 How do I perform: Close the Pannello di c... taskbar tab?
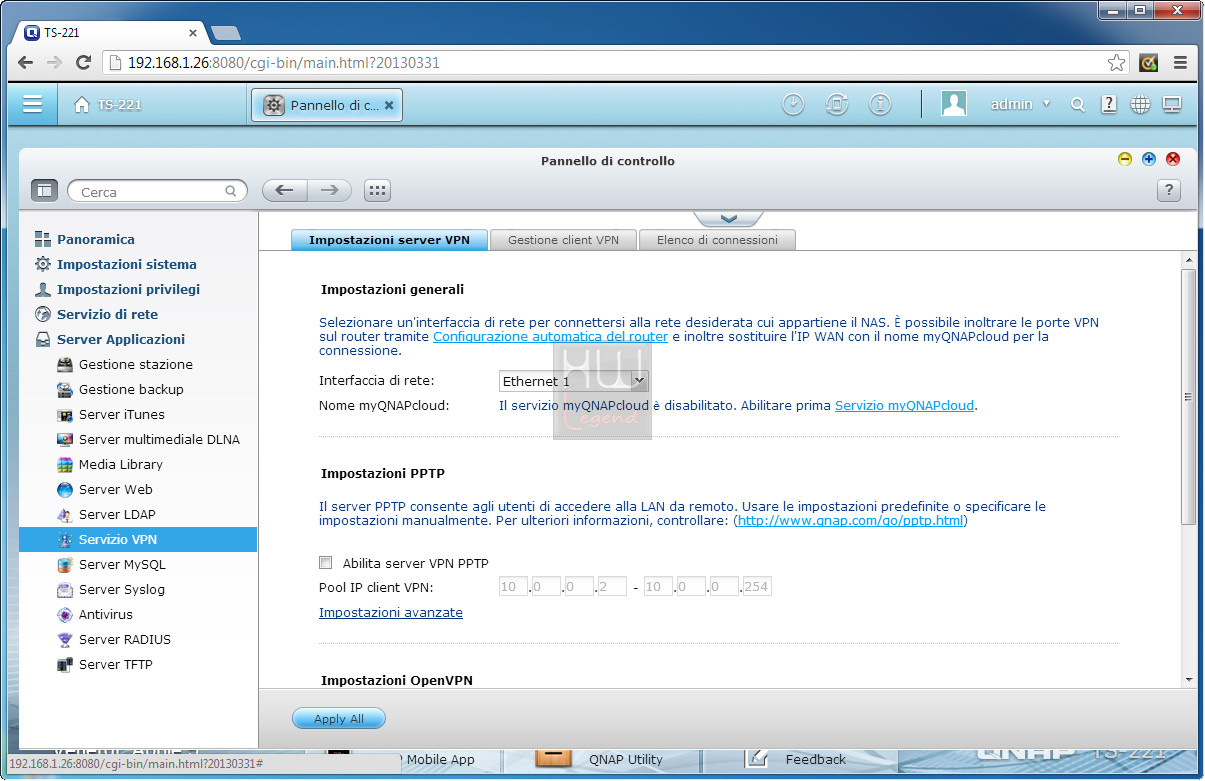[x=389, y=105]
